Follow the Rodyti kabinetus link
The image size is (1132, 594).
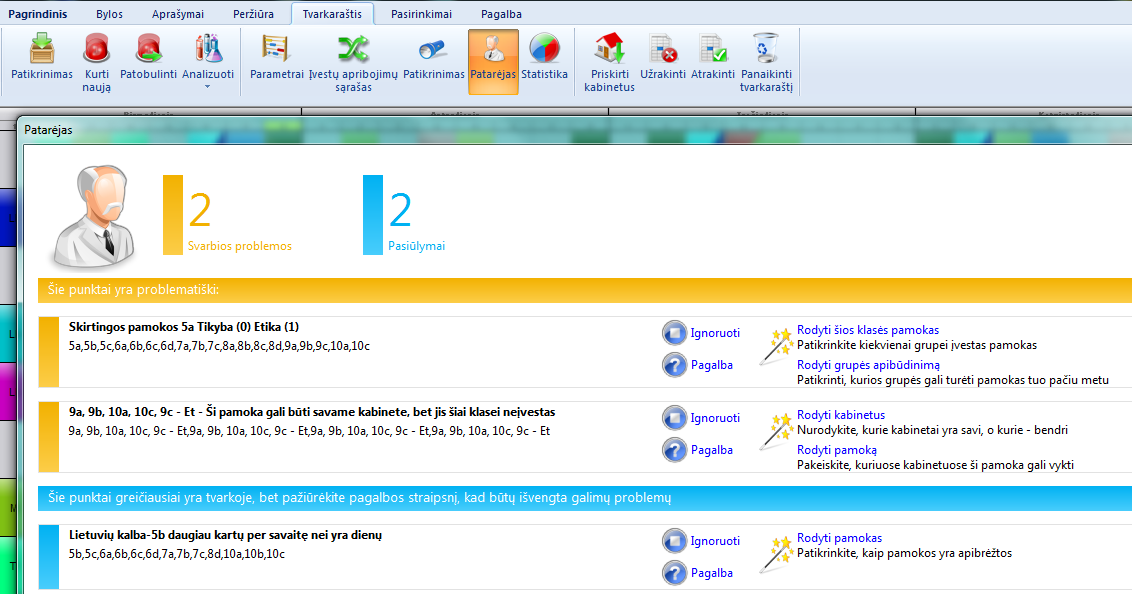[840, 415]
